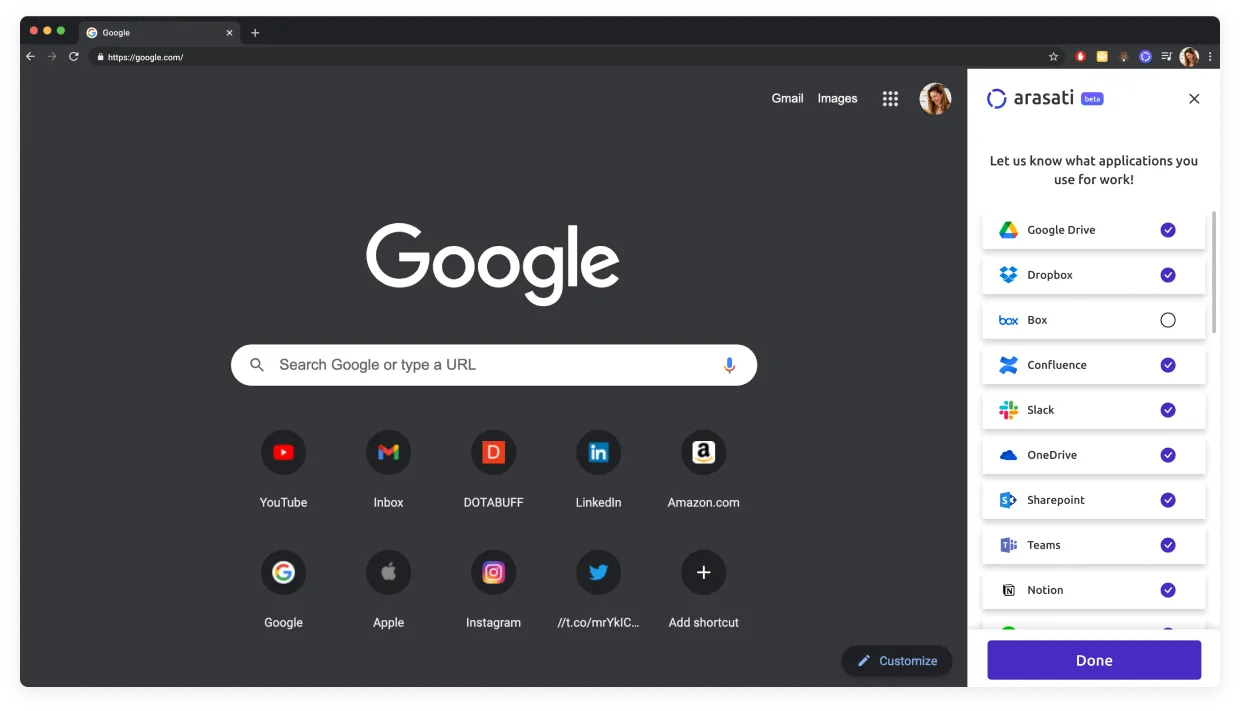Click the Confluence logo icon
The image size is (1240, 711).
click(x=1008, y=365)
